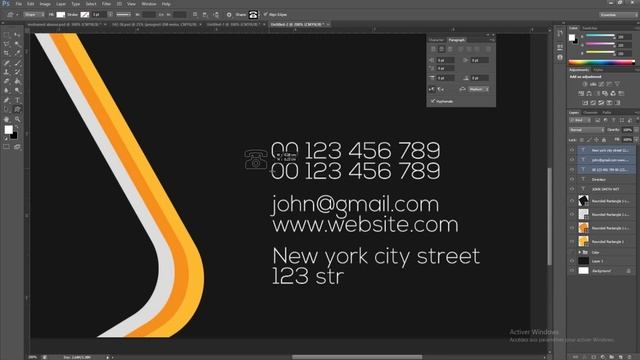Select the Clone Stamp tool
The width and height of the screenshot is (640, 360).
coord(7,72)
